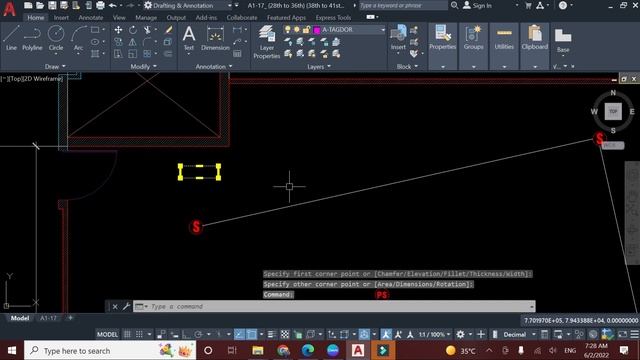This screenshot has width=640, height=360.
Task: Toggle drawing grid display in status bar
Action: pos(127,334)
